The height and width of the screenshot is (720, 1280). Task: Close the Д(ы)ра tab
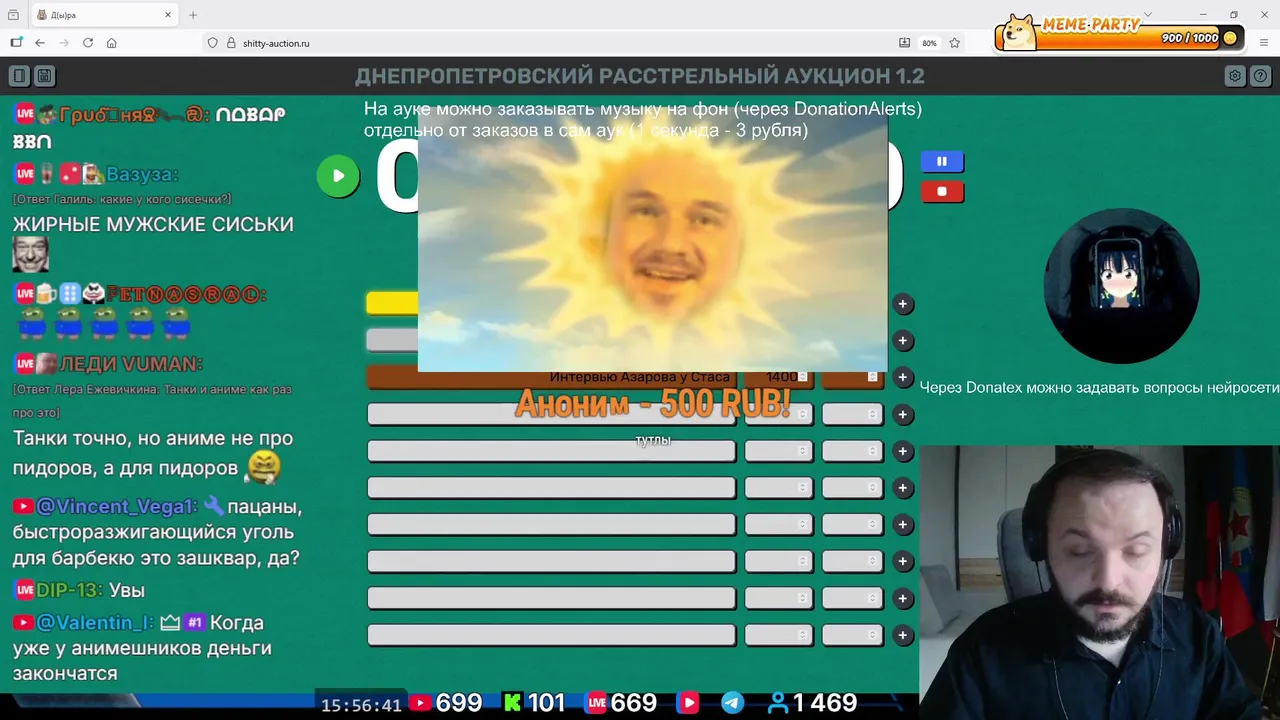pos(169,15)
